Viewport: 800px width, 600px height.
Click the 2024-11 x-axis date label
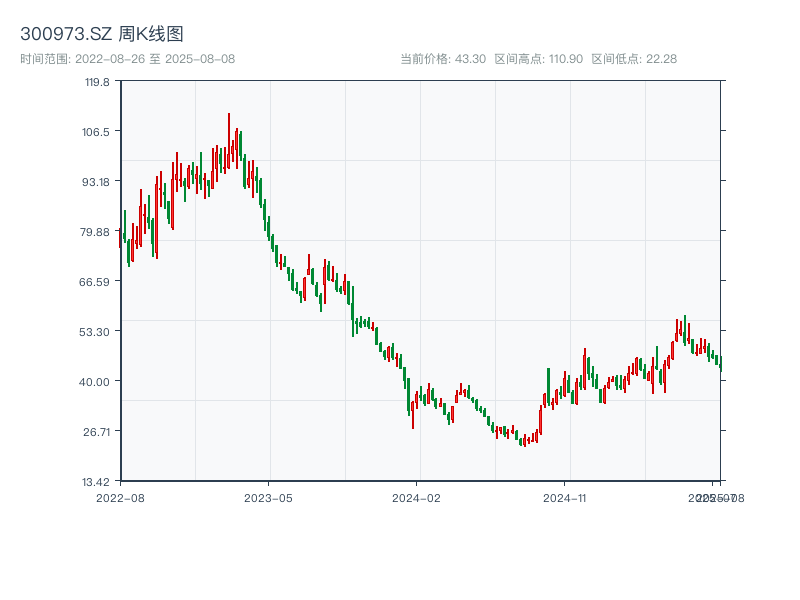click(565, 497)
